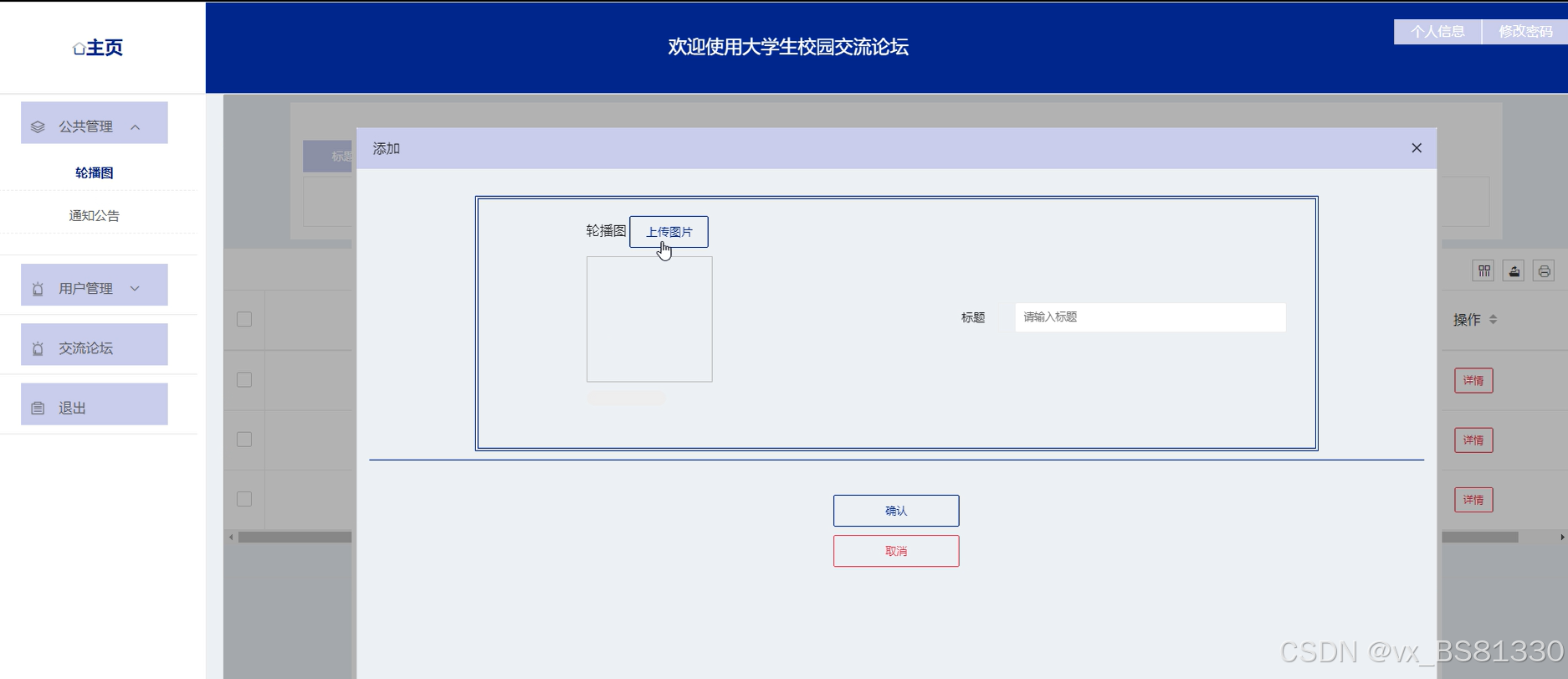Click the header title 欢迎使用大学生校园交流论坛
Image resolution: width=1568 pixels, height=679 pixels.
tap(788, 47)
